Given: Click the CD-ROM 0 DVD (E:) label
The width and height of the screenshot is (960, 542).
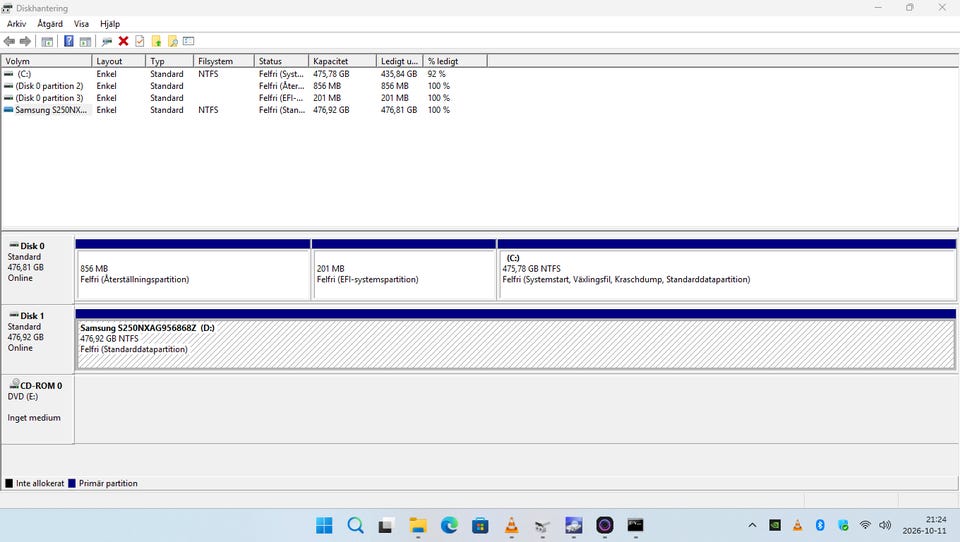Looking at the screenshot, I should pyautogui.click(x=38, y=409).
